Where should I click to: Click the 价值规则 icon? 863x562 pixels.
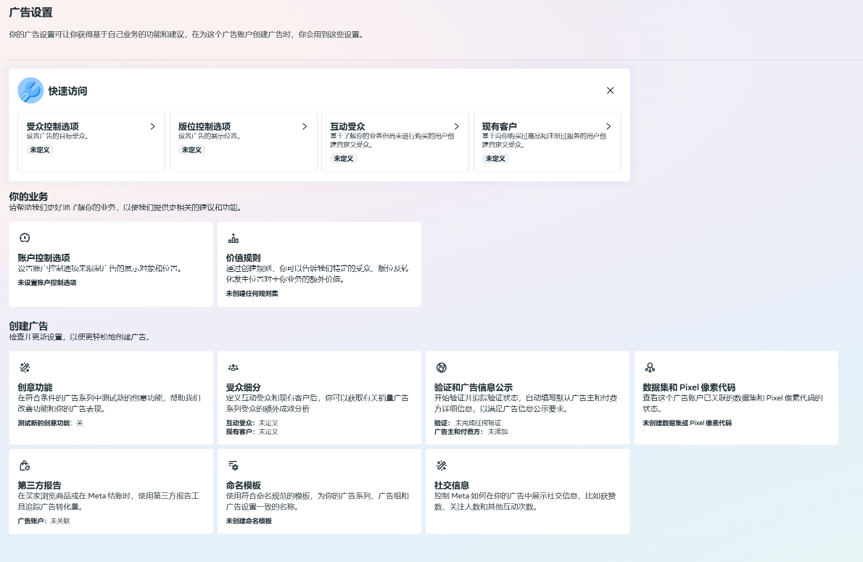click(x=233, y=238)
